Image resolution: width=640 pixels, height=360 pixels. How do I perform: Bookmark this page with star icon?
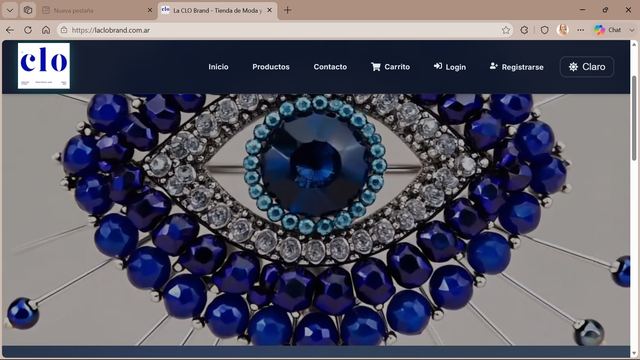tap(506, 30)
